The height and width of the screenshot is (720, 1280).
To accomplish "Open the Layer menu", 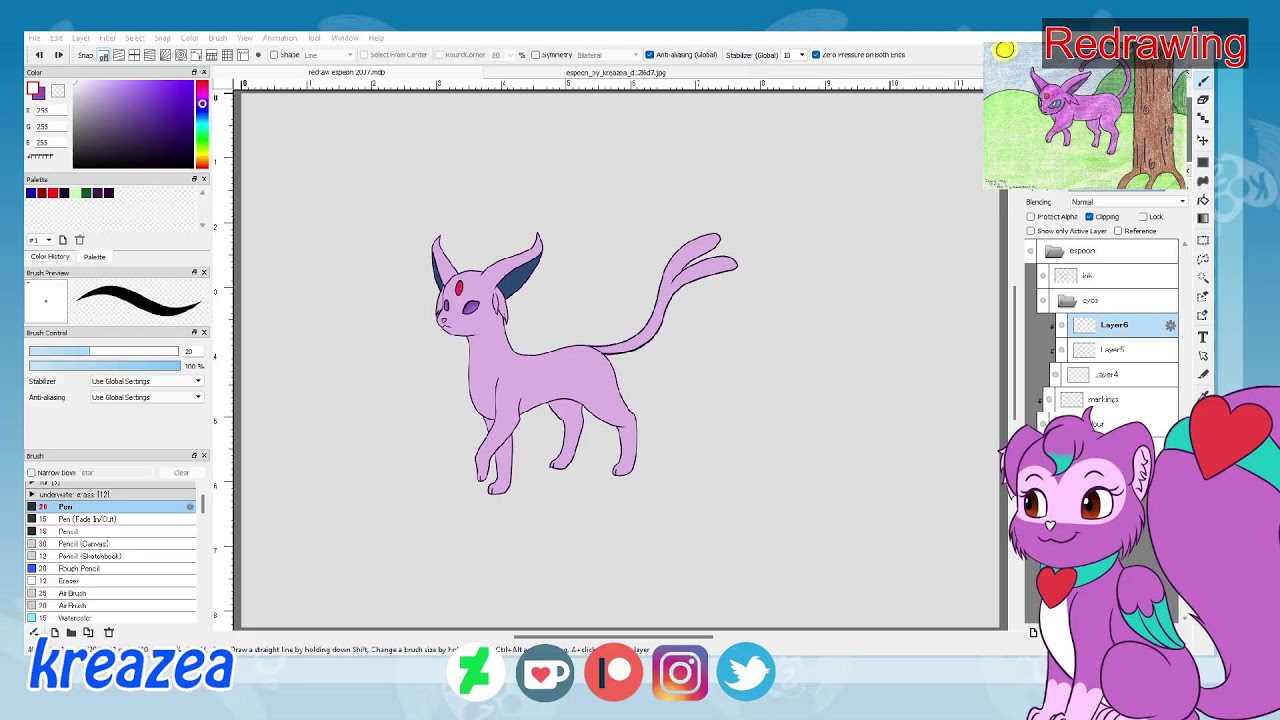I will pos(81,38).
